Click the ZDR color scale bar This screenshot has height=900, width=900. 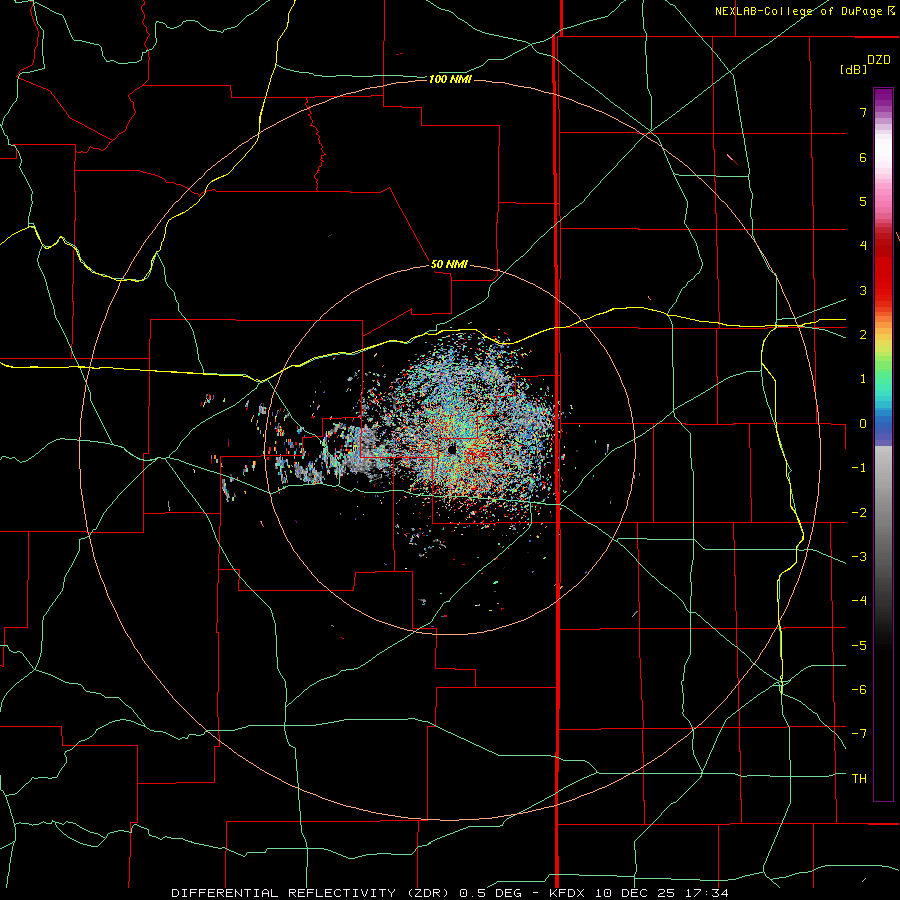click(x=883, y=444)
